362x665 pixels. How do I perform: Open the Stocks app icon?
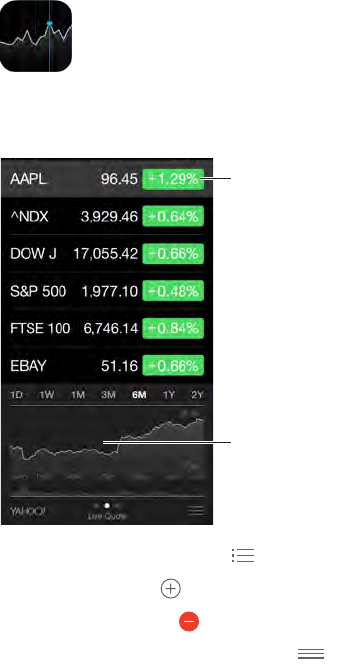(x=36, y=36)
